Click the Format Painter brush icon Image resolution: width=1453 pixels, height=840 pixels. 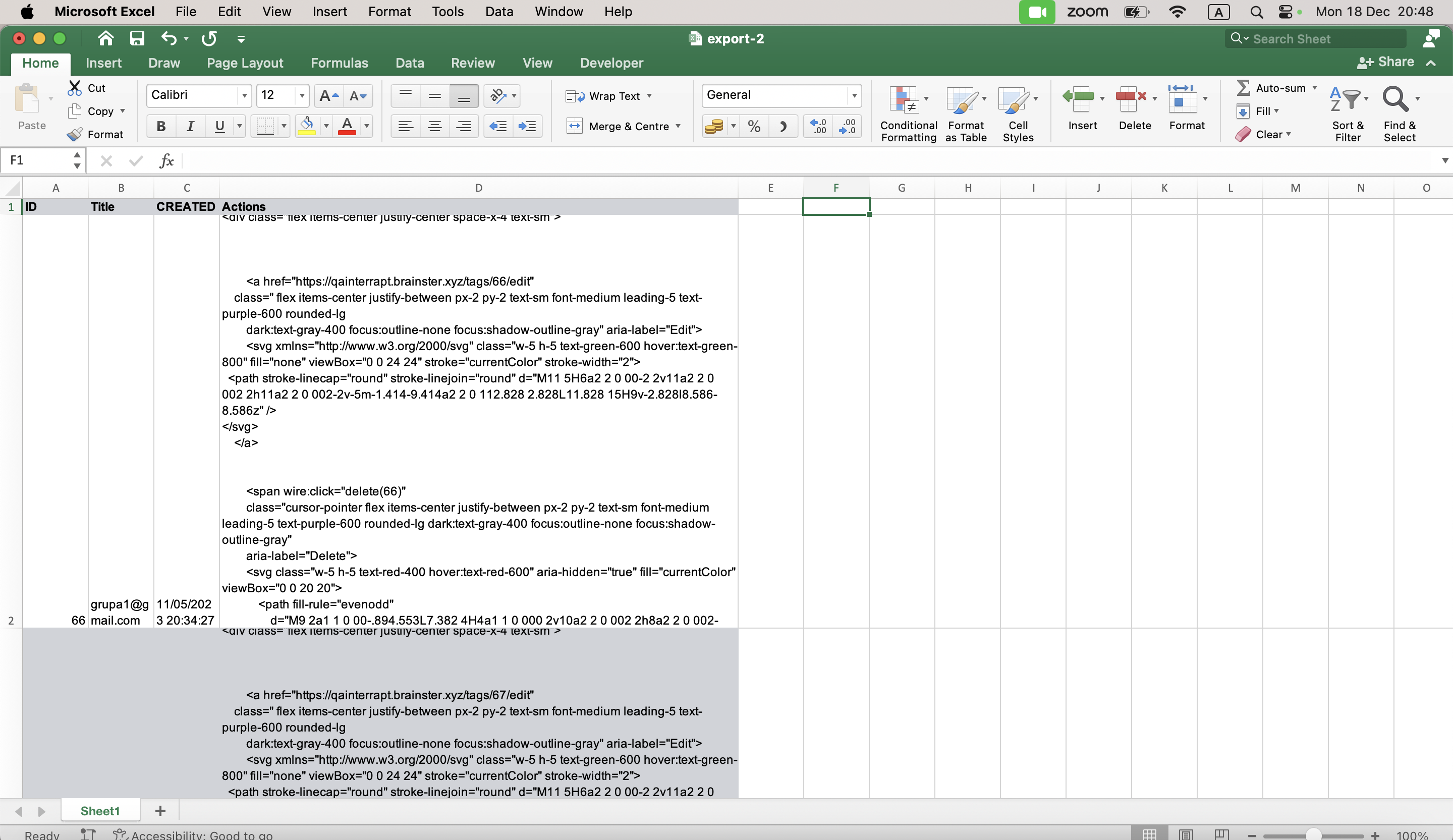point(75,134)
